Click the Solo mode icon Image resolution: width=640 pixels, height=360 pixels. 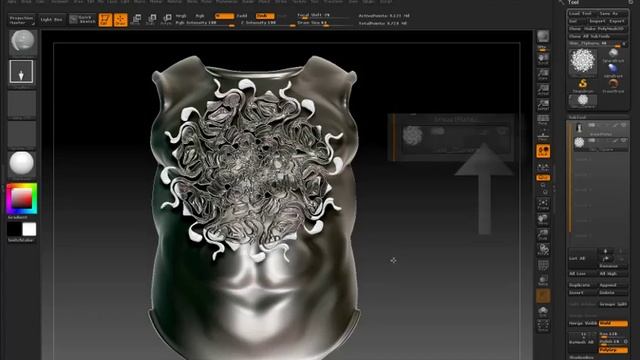tap(543, 312)
